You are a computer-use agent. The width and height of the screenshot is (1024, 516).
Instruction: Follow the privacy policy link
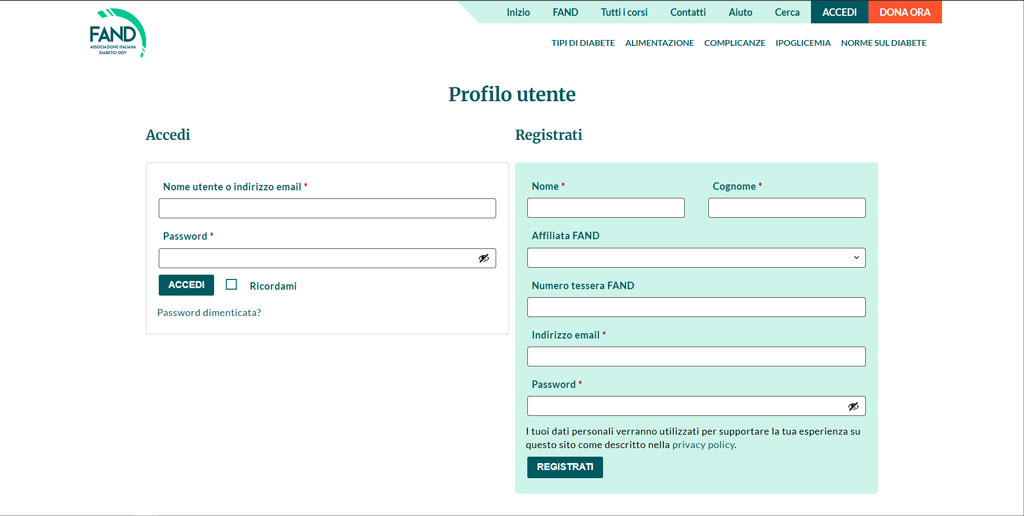pos(703,445)
